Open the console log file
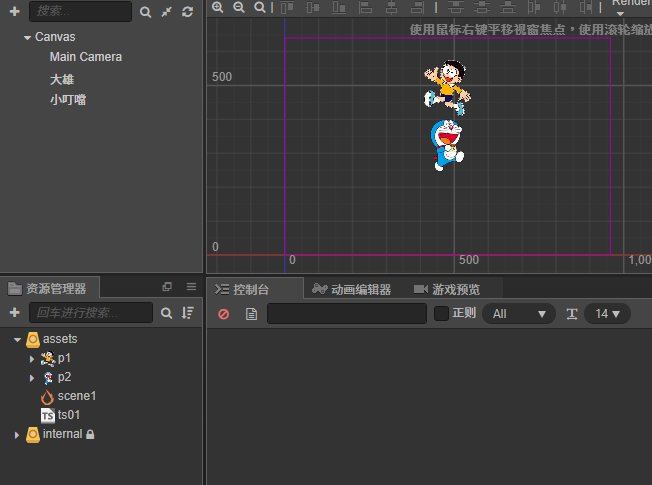Image resolution: width=652 pixels, height=485 pixels. pos(251,314)
